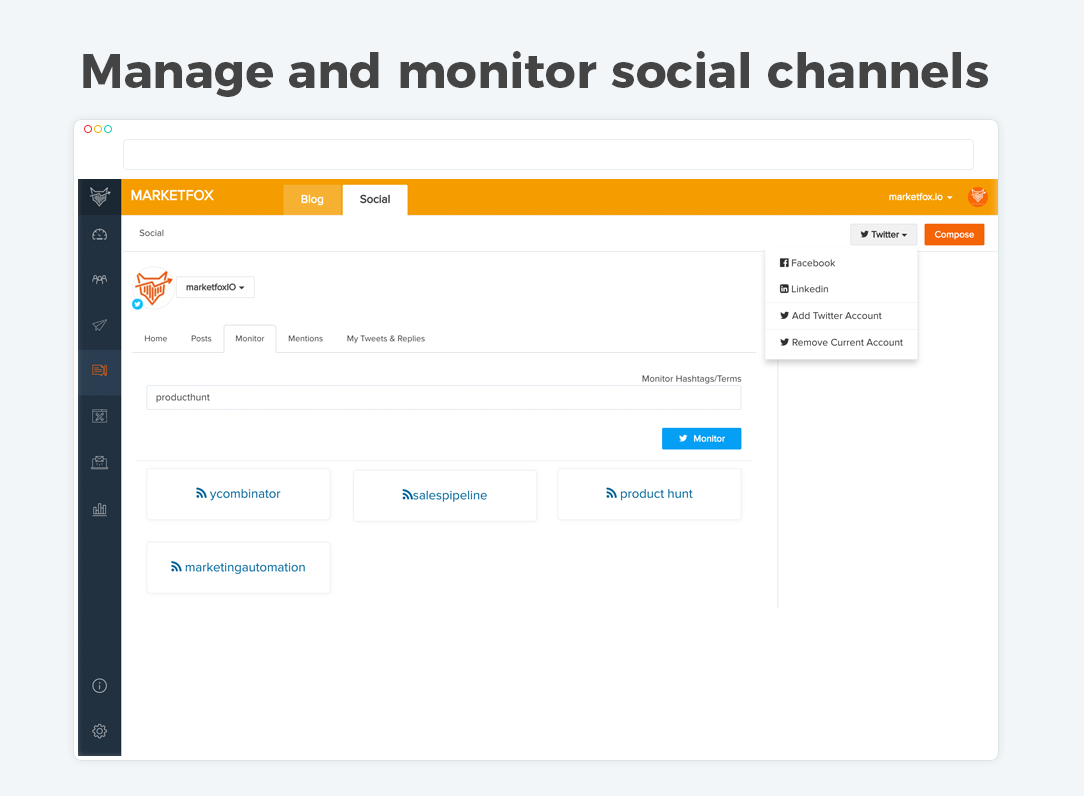
Task: Open the Posts tab
Action: click(201, 339)
